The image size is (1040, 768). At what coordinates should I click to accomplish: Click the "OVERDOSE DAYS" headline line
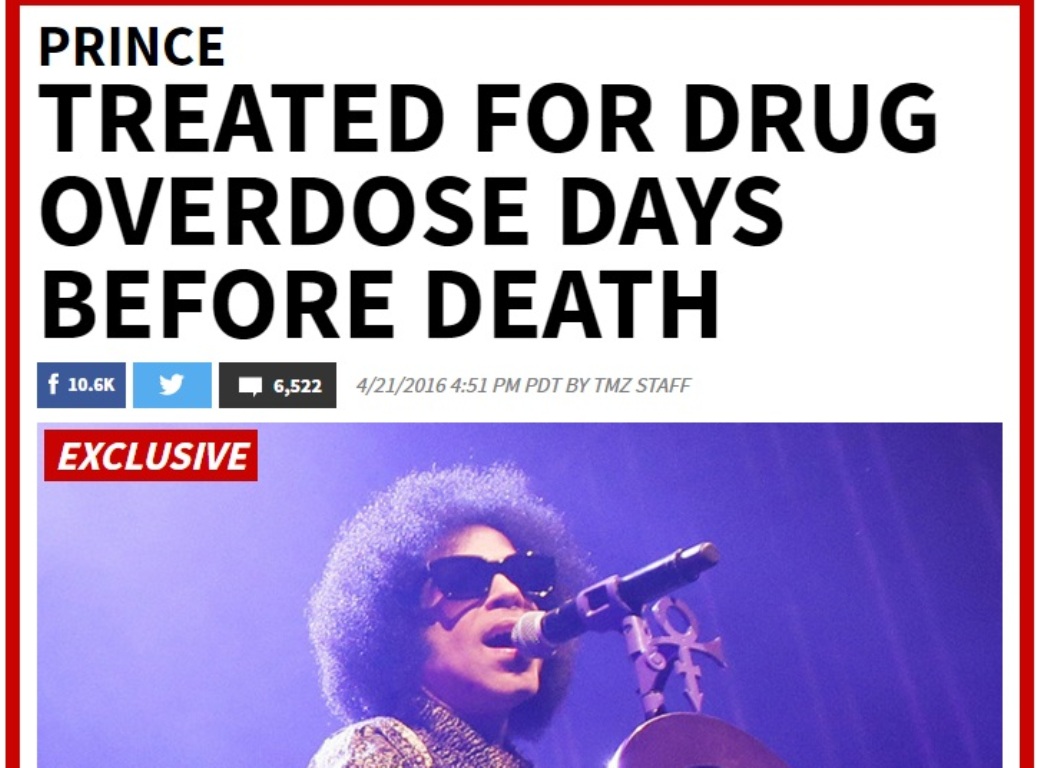pos(411,211)
